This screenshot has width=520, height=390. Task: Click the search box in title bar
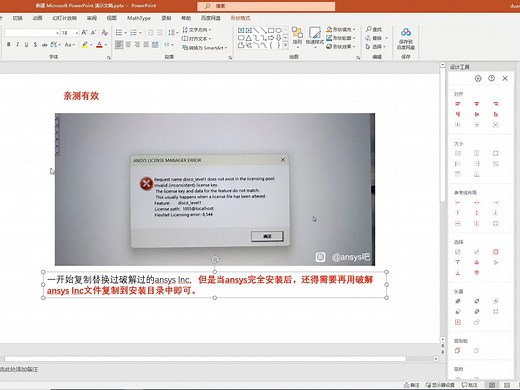pyautogui.click(x=266, y=6)
